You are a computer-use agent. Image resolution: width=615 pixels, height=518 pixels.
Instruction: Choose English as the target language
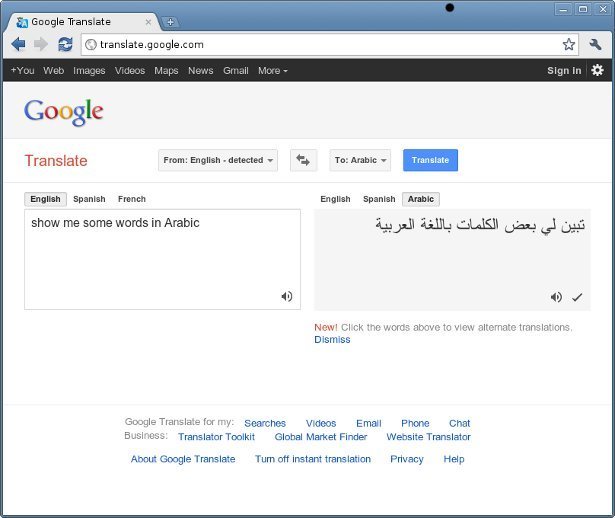click(x=335, y=199)
